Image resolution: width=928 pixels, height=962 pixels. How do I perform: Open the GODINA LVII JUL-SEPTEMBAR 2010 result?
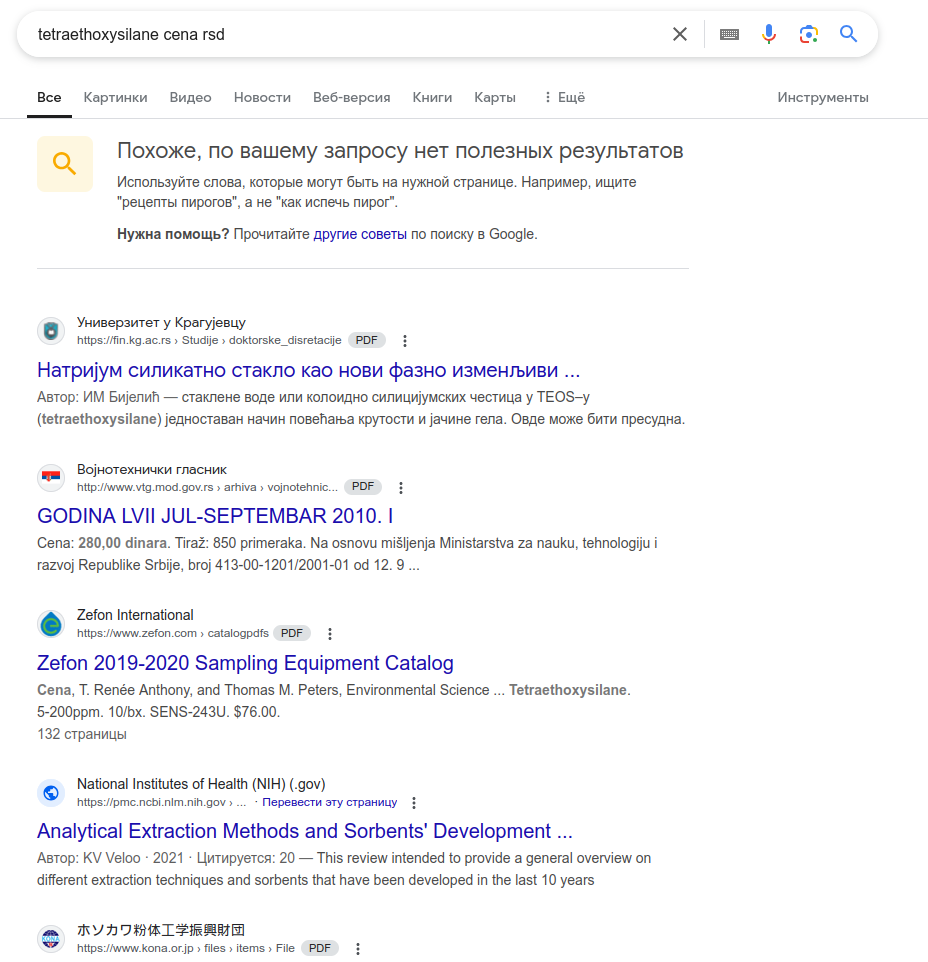coord(215,516)
